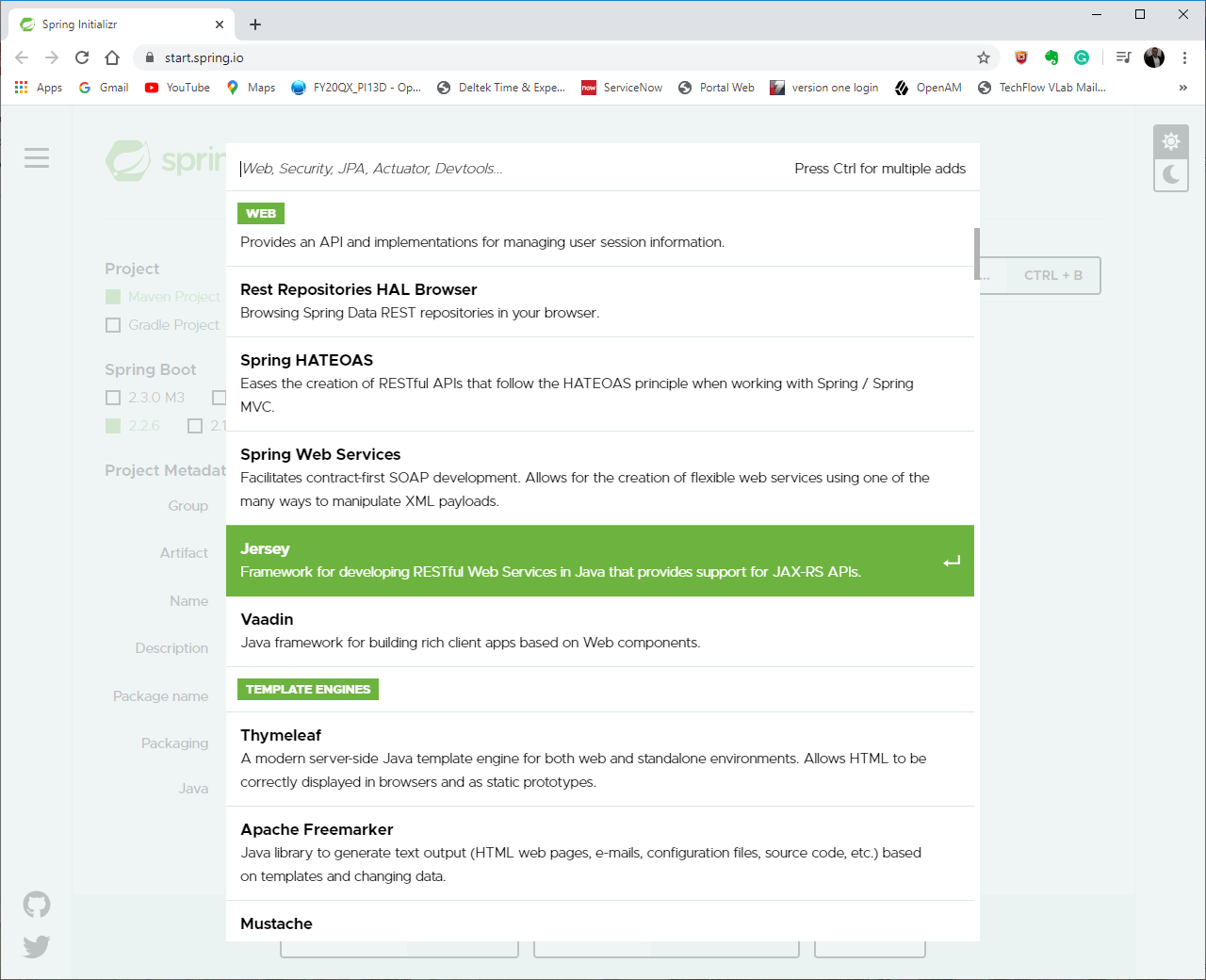This screenshot has width=1206, height=980.
Task: Add the Mustache dependency
Action: pos(600,922)
